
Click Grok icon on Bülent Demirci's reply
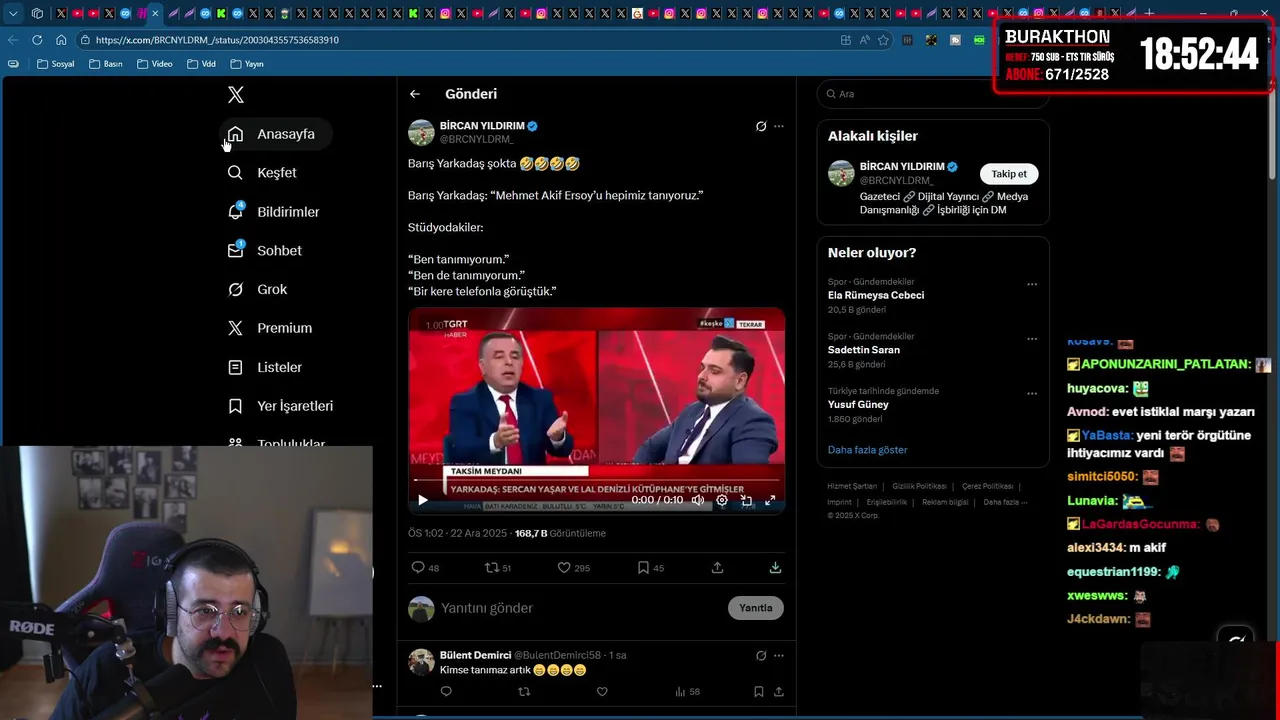point(761,656)
